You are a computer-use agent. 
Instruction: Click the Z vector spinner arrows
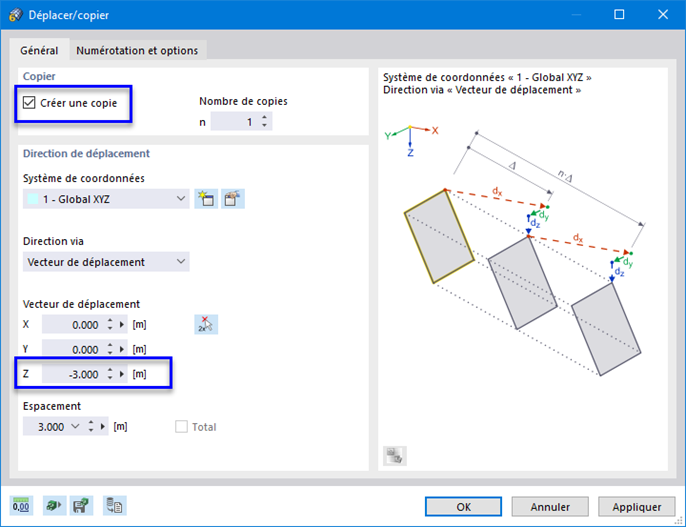110,374
